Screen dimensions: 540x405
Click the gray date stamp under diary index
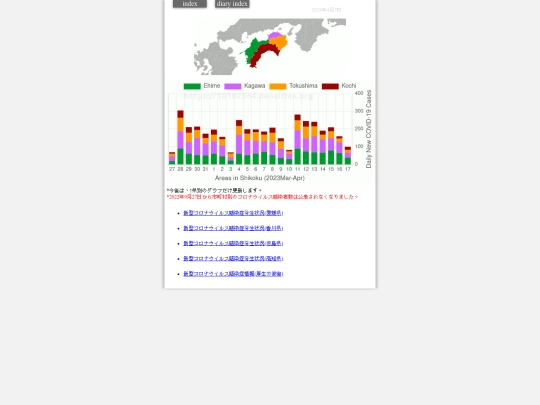(326, 10)
